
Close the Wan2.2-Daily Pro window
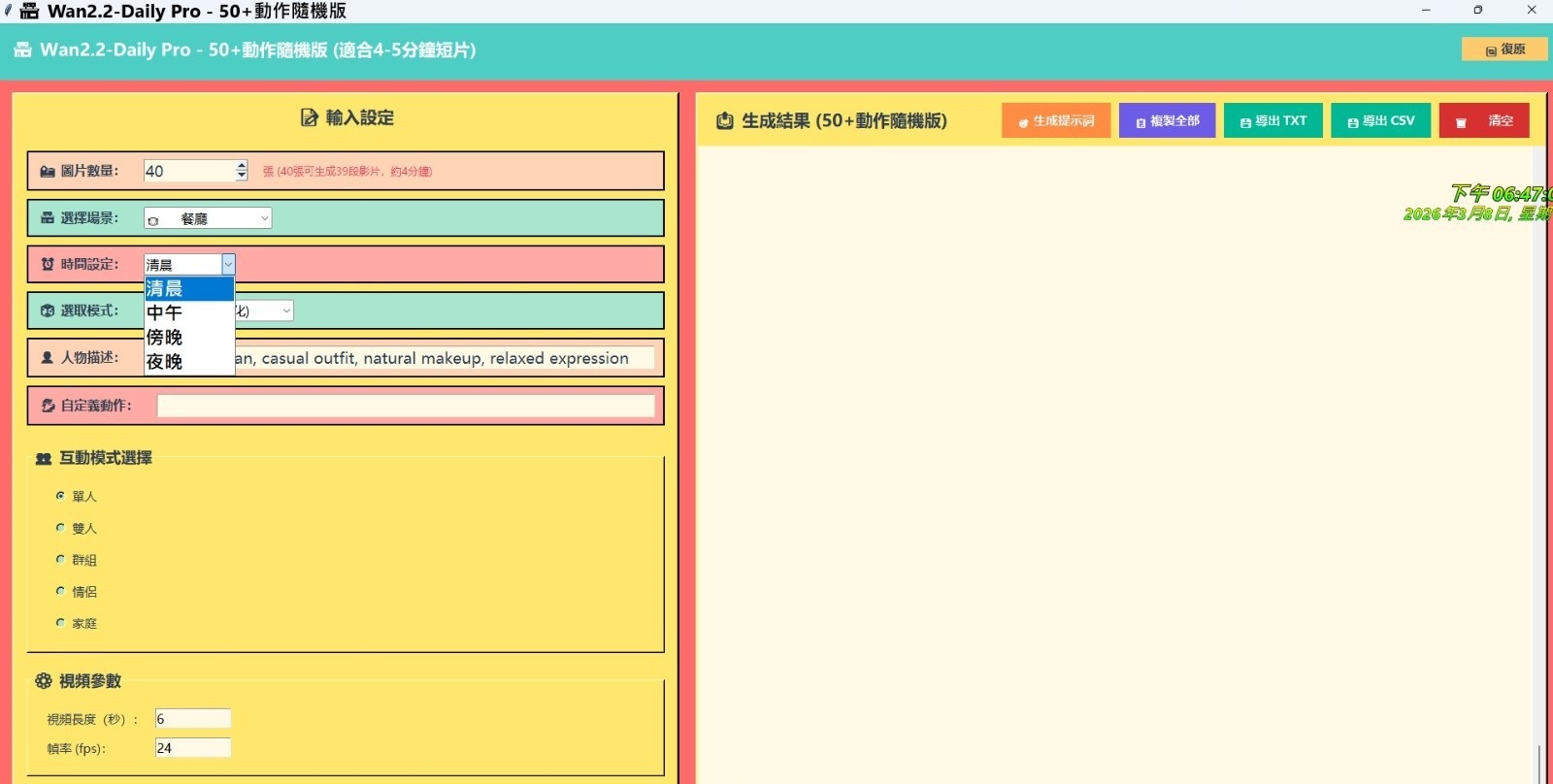[x=1532, y=11]
